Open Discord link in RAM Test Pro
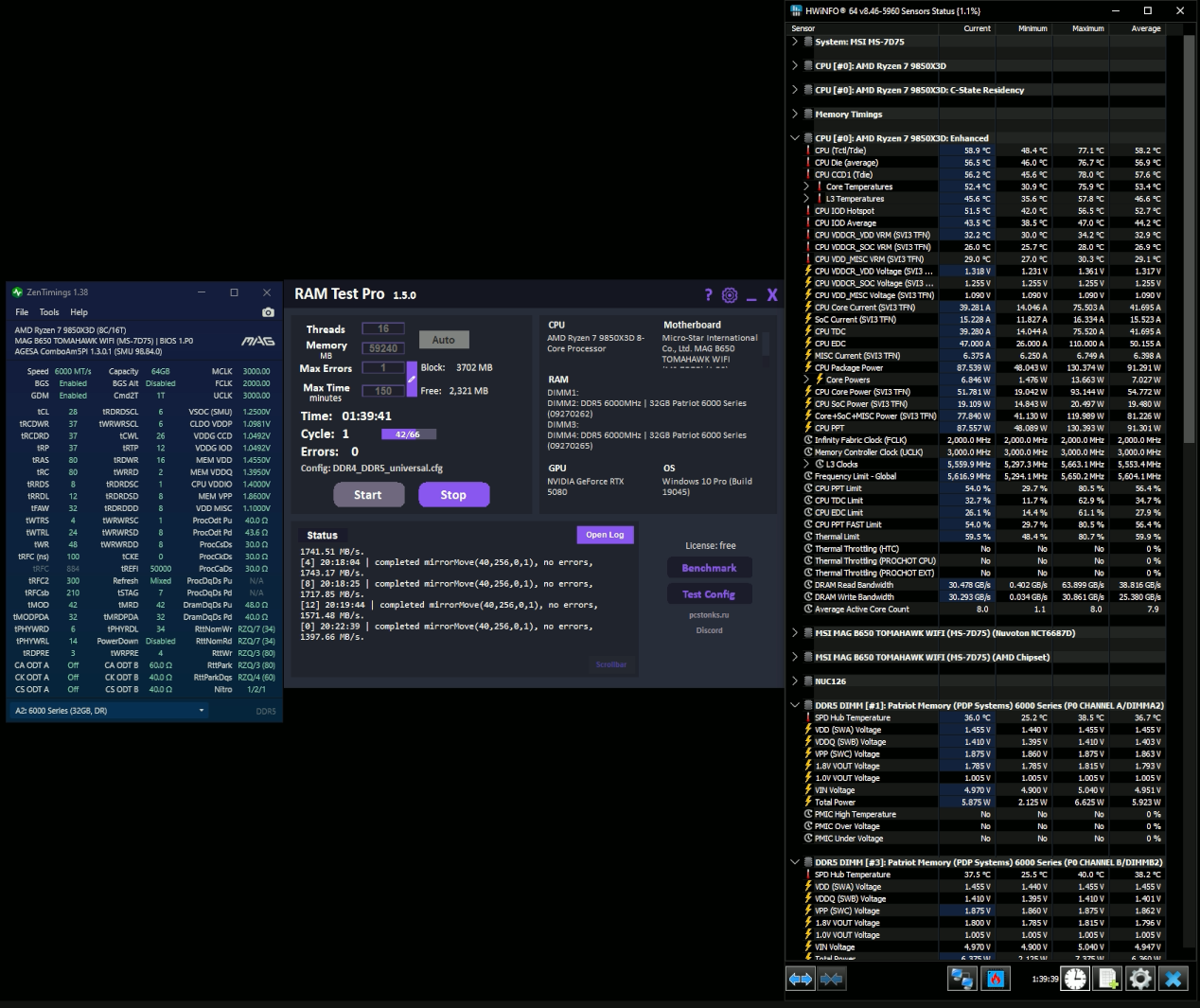 [709, 630]
